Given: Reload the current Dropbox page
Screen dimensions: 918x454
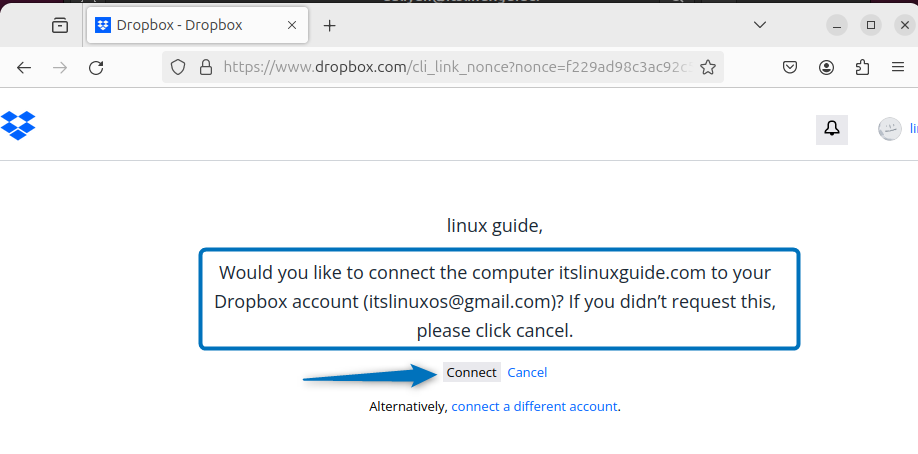Looking at the screenshot, I should click(96, 67).
